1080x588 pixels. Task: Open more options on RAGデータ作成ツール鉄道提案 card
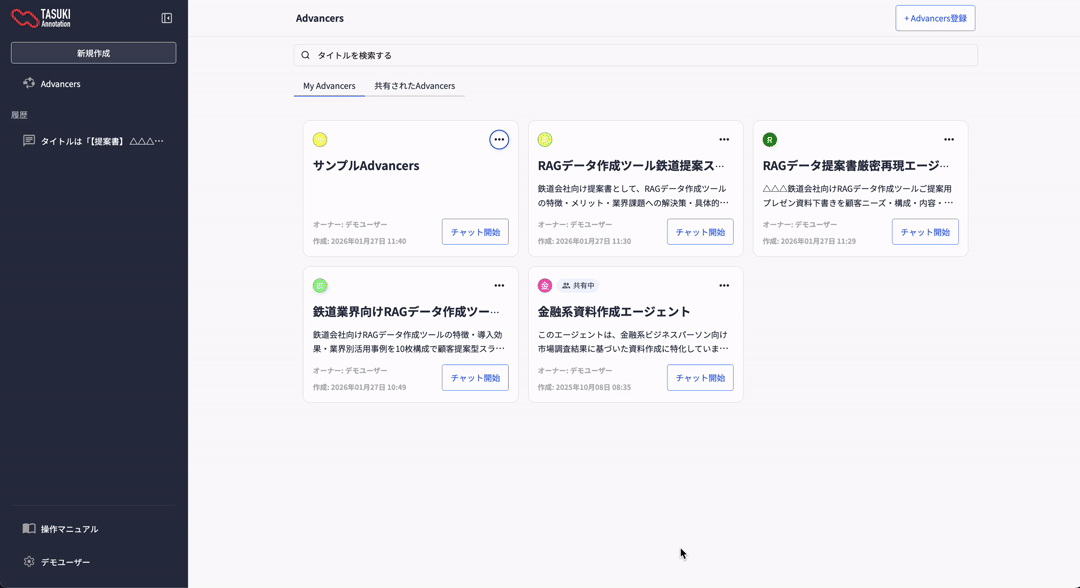[x=724, y=140]
